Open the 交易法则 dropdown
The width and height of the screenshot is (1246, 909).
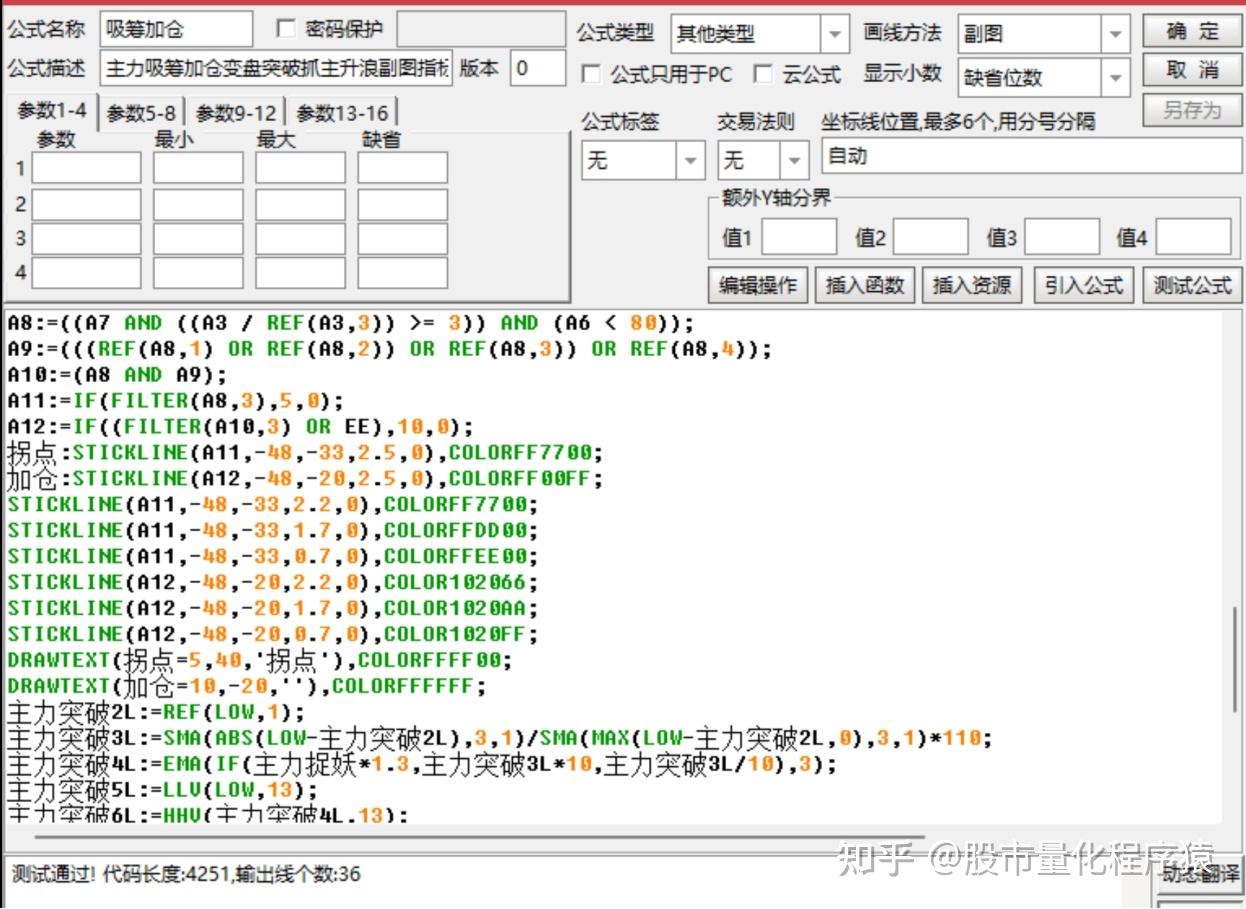tap(763, 160)
